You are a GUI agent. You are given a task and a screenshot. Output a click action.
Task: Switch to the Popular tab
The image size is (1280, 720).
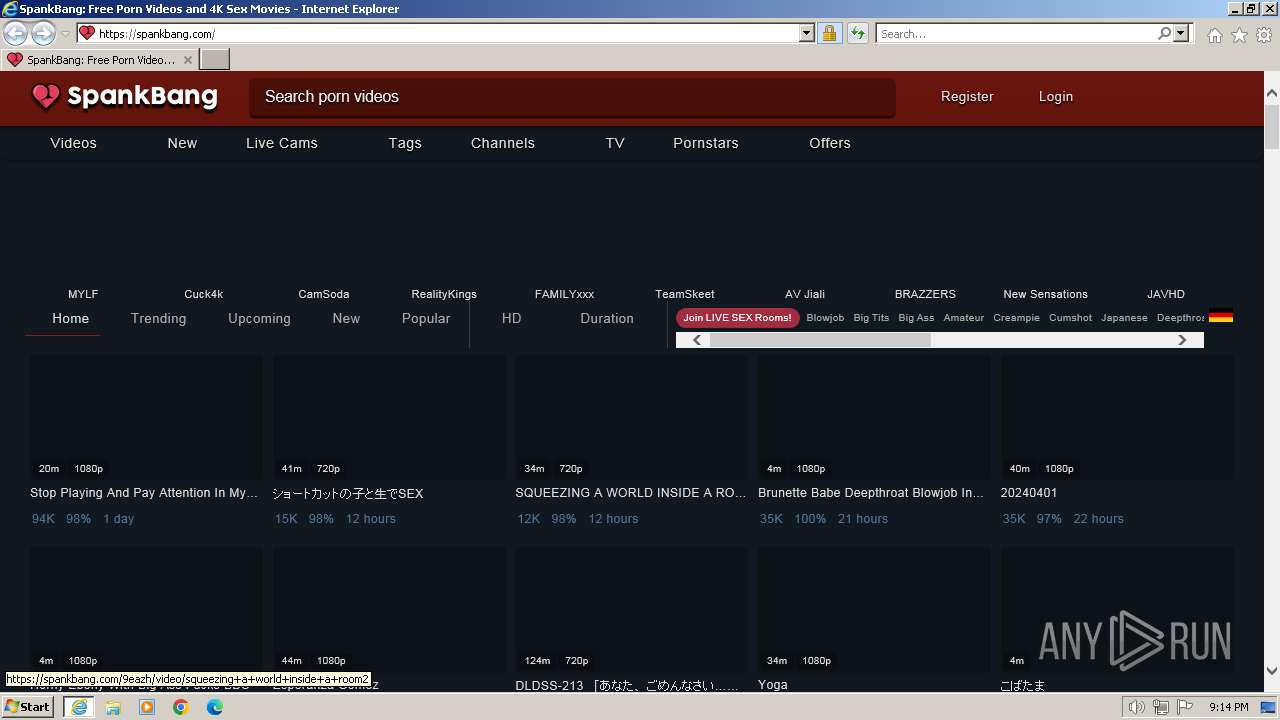(426, 318)
